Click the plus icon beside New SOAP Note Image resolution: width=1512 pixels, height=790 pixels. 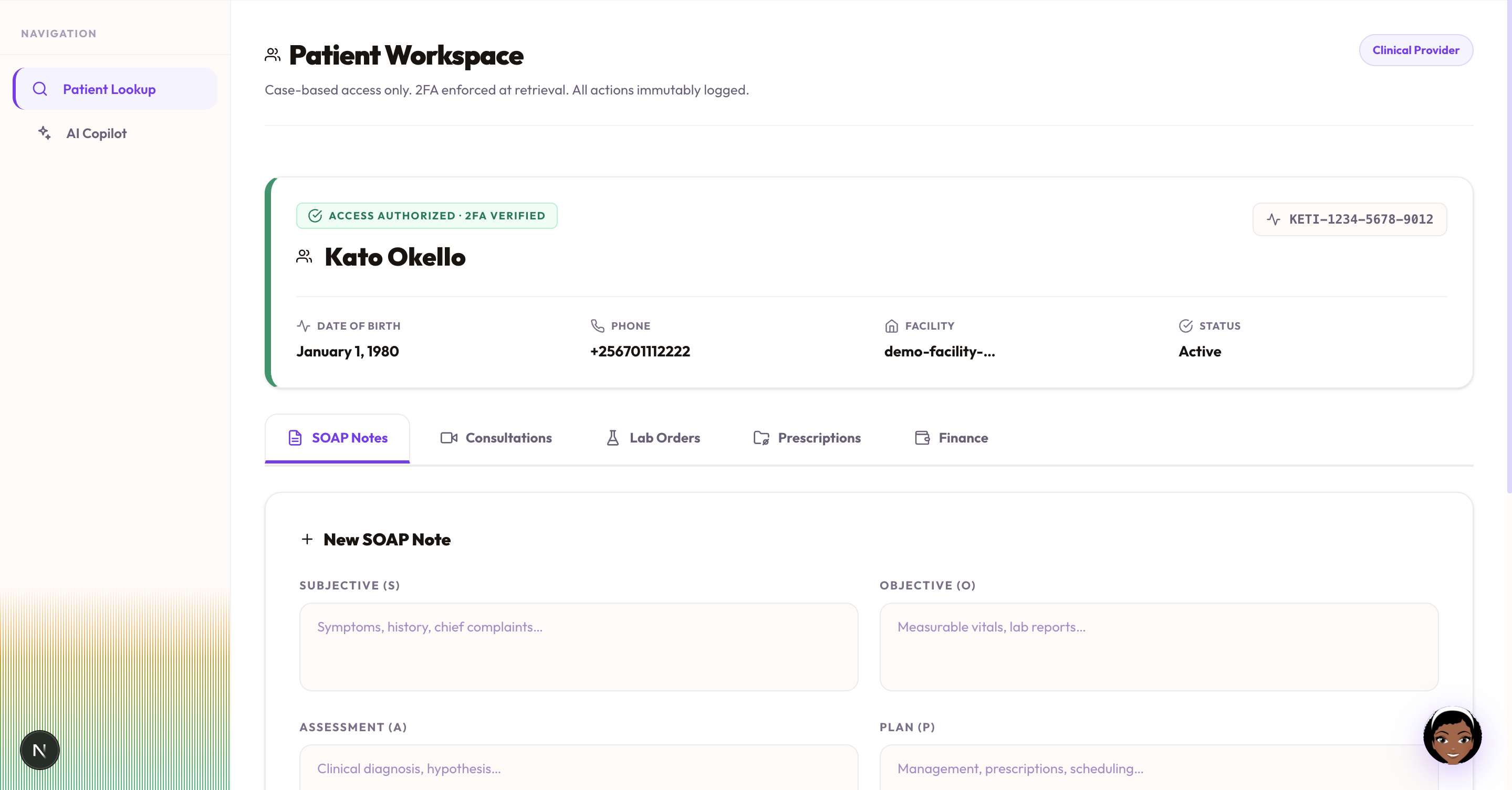point(307,539)
